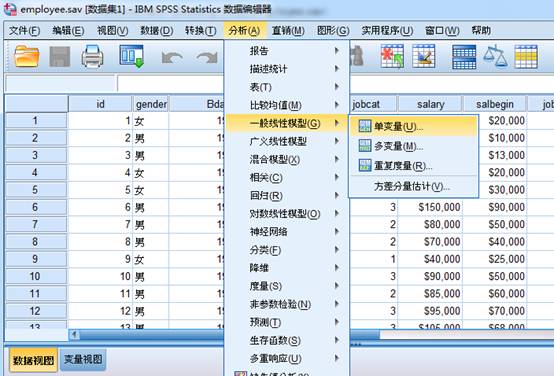Expand the 生存函数(S) submenu

pos(286,340)
